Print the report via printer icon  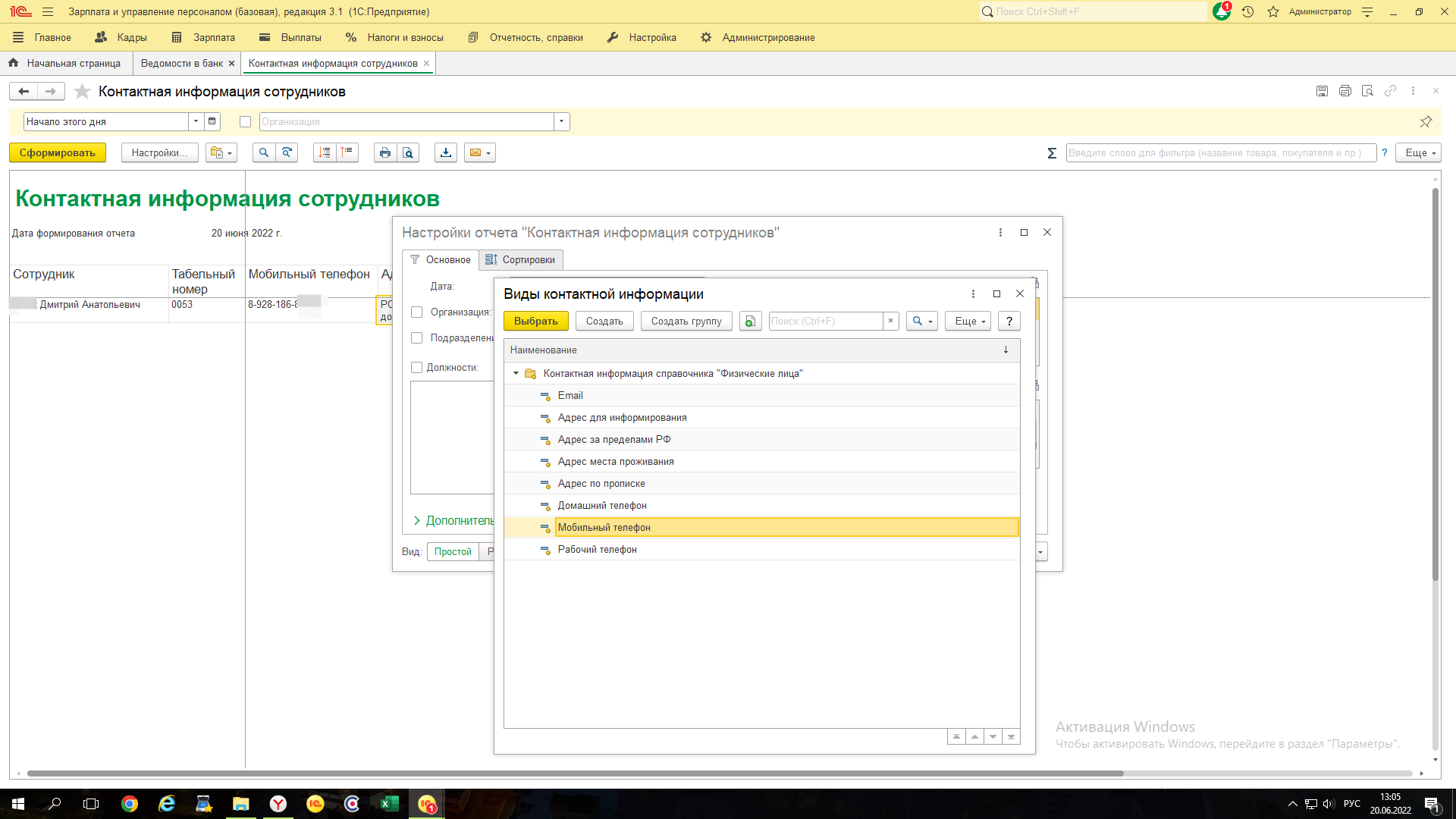[x=385, y=153]
